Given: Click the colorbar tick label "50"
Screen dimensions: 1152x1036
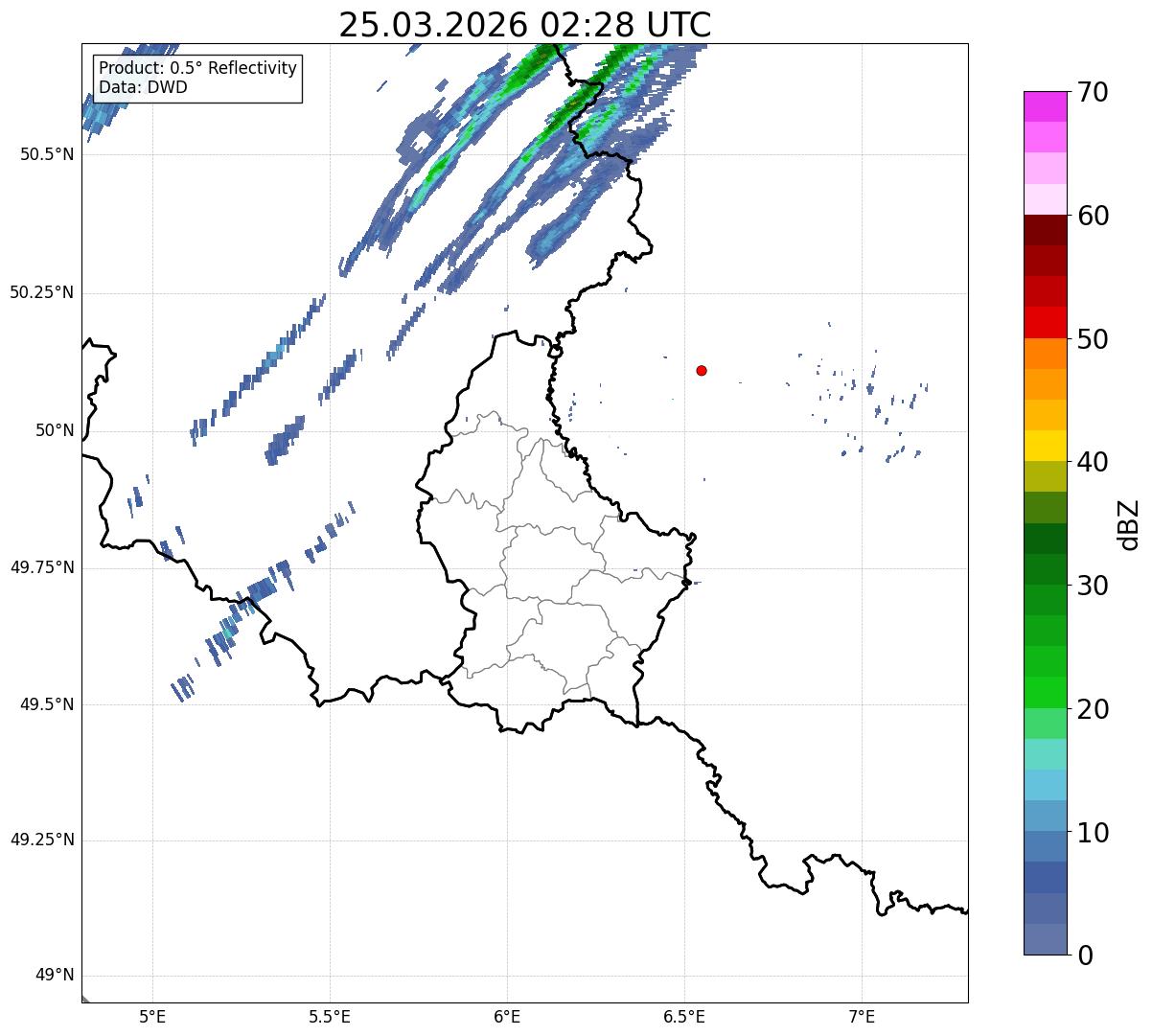Looking at the screenshot, I should tap(1092, 339).
